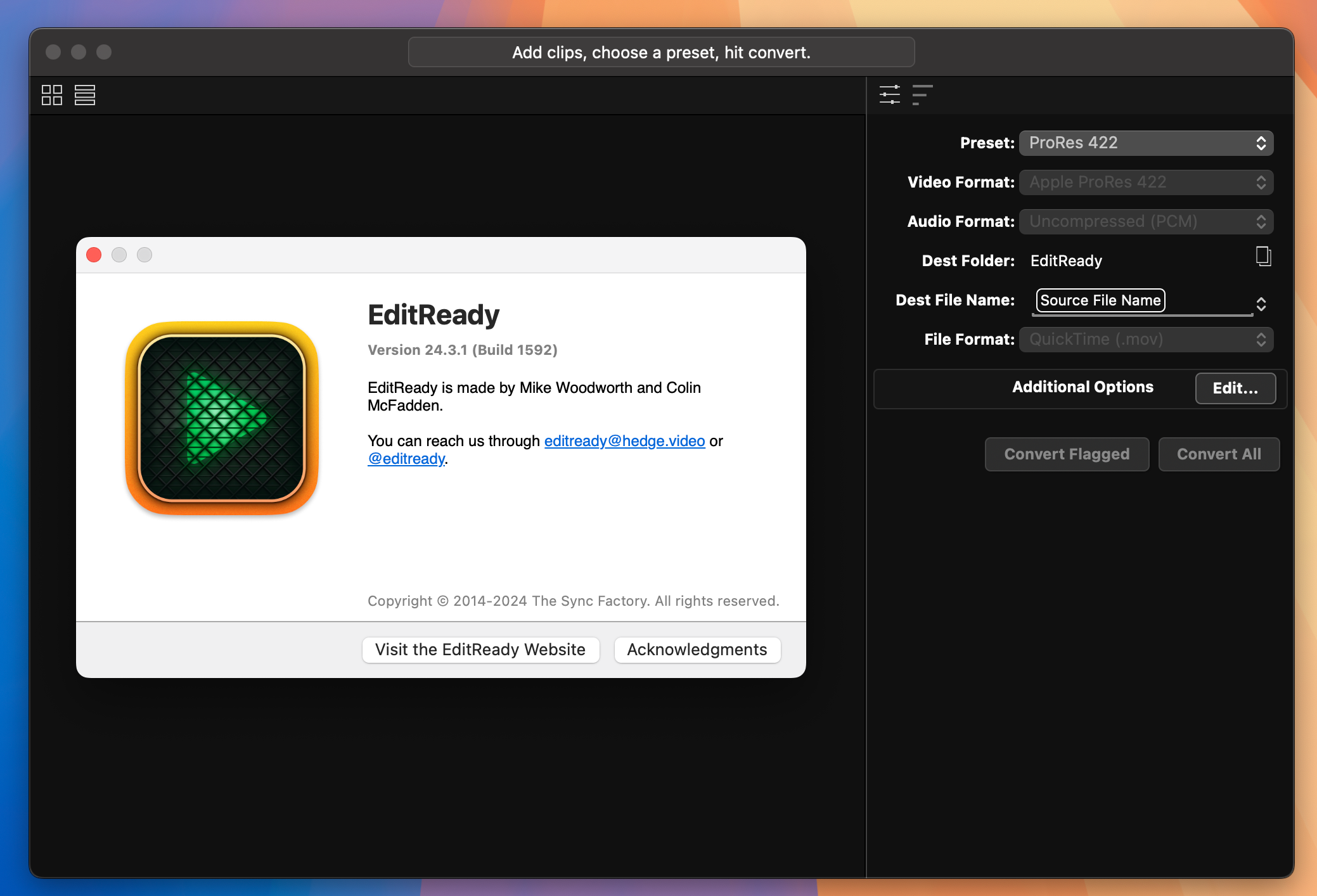Viewport: 1317px width, 896px height.
Task: Close the About EditReady window
Action: pos(94,255)
